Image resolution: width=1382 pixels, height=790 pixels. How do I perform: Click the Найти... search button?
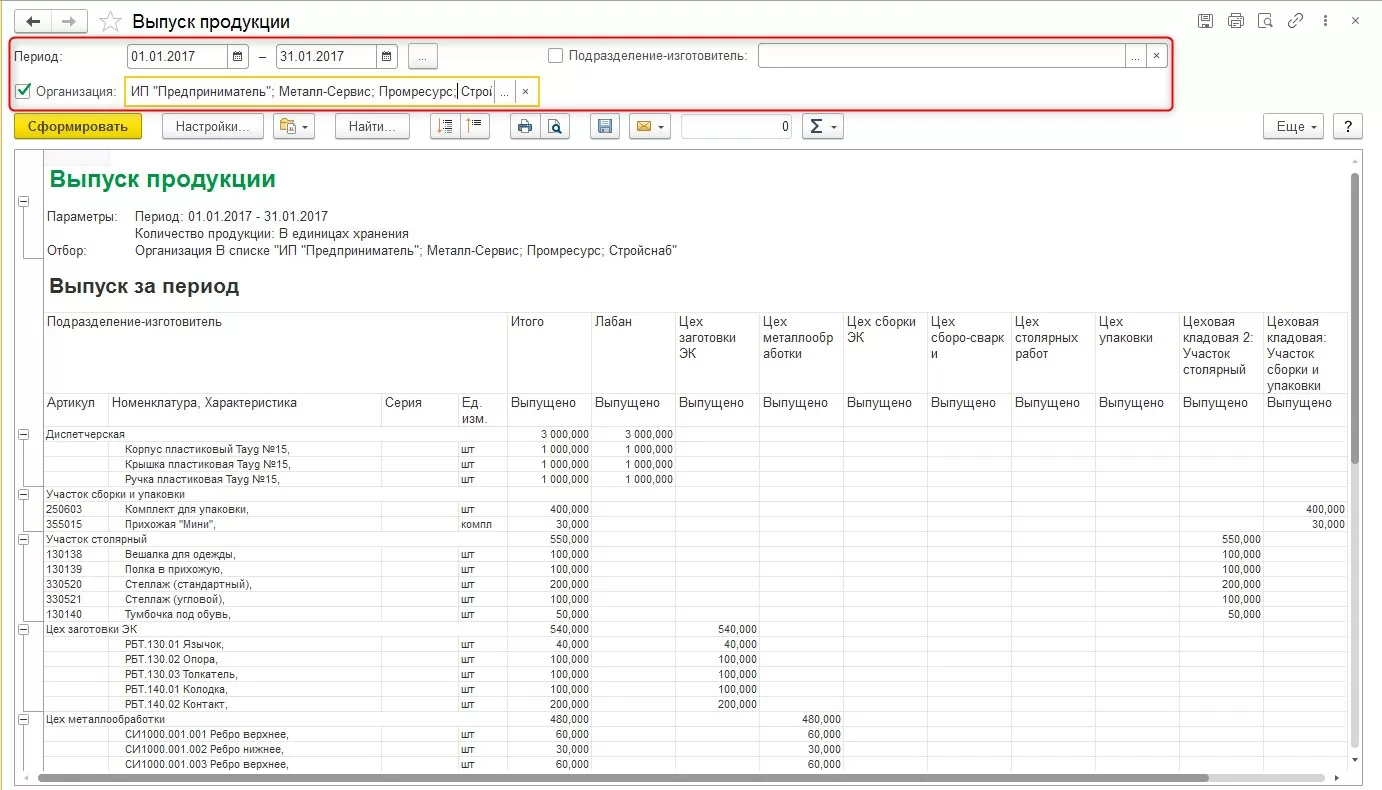372,127
